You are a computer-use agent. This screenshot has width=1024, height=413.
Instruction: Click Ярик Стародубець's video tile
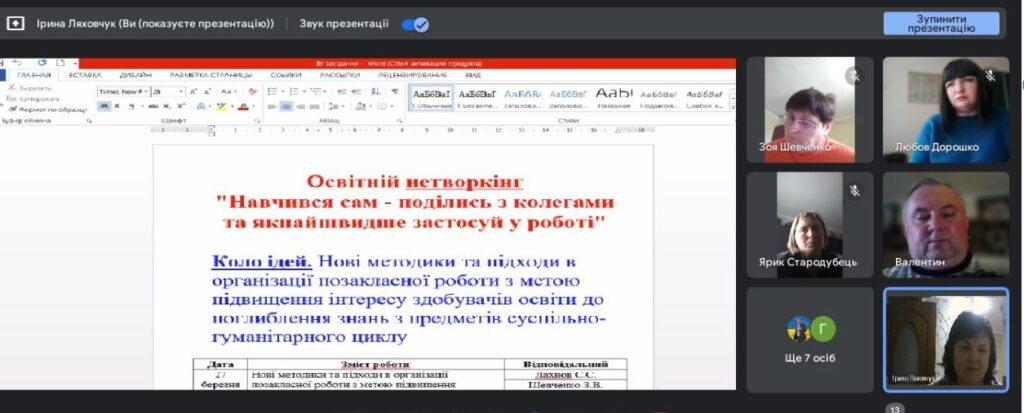(x=810, y=225)
